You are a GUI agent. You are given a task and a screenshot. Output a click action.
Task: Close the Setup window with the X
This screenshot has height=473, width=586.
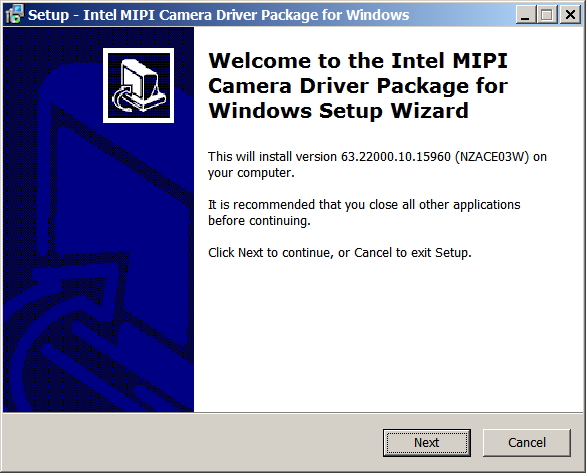click(570, 15)
